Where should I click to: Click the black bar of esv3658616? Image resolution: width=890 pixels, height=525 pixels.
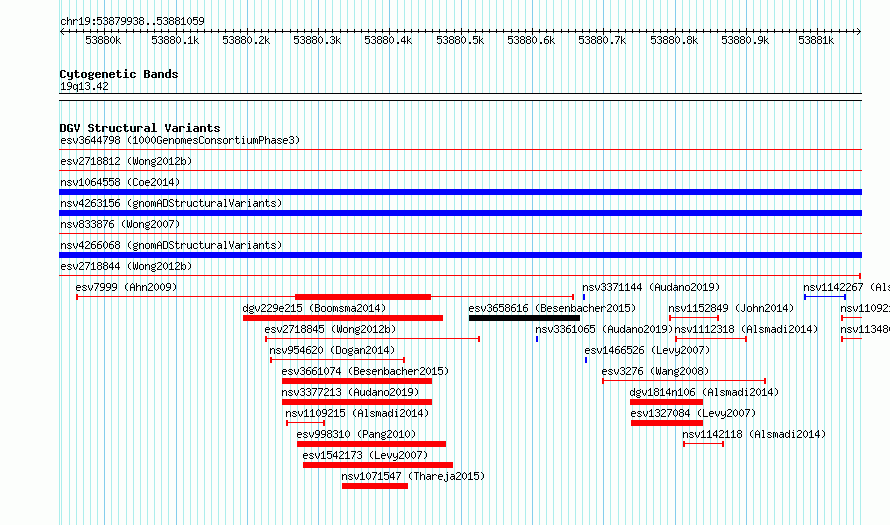[524, 318]
